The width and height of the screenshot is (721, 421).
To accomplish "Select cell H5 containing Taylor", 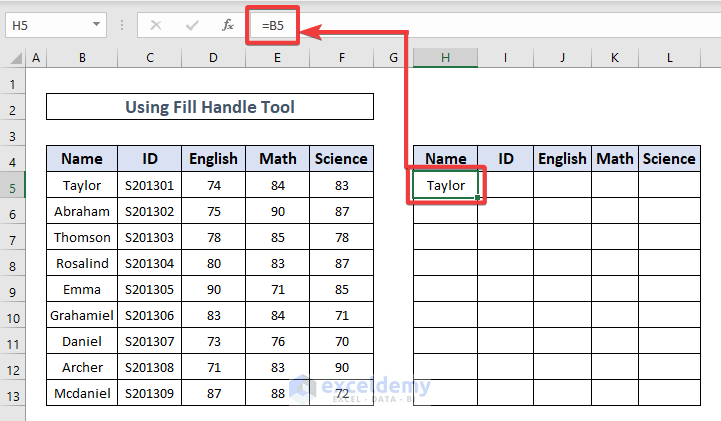I will coord(445,185).
